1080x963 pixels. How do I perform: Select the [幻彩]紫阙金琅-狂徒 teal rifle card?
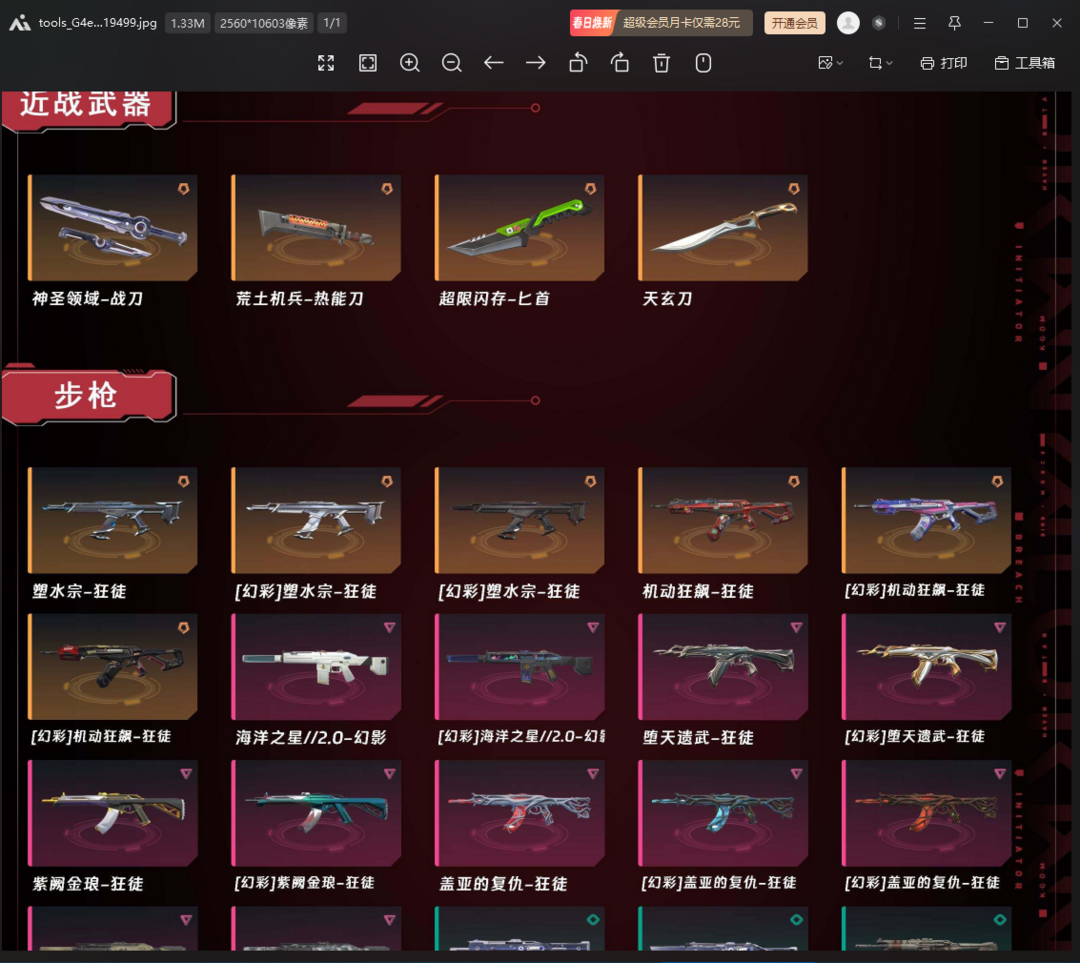tap(316, 813)
